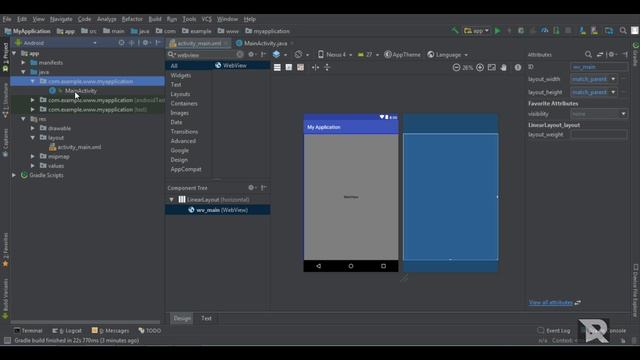Open the API 27 version dropdown
Screen dimensions: 640x360
point(368,54)
